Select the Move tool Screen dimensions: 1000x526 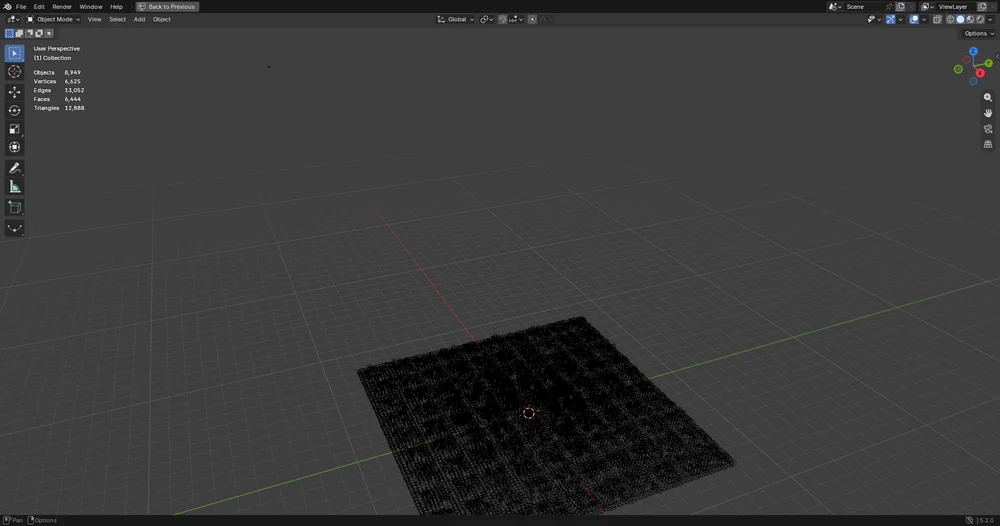click(x=15, y=92)
